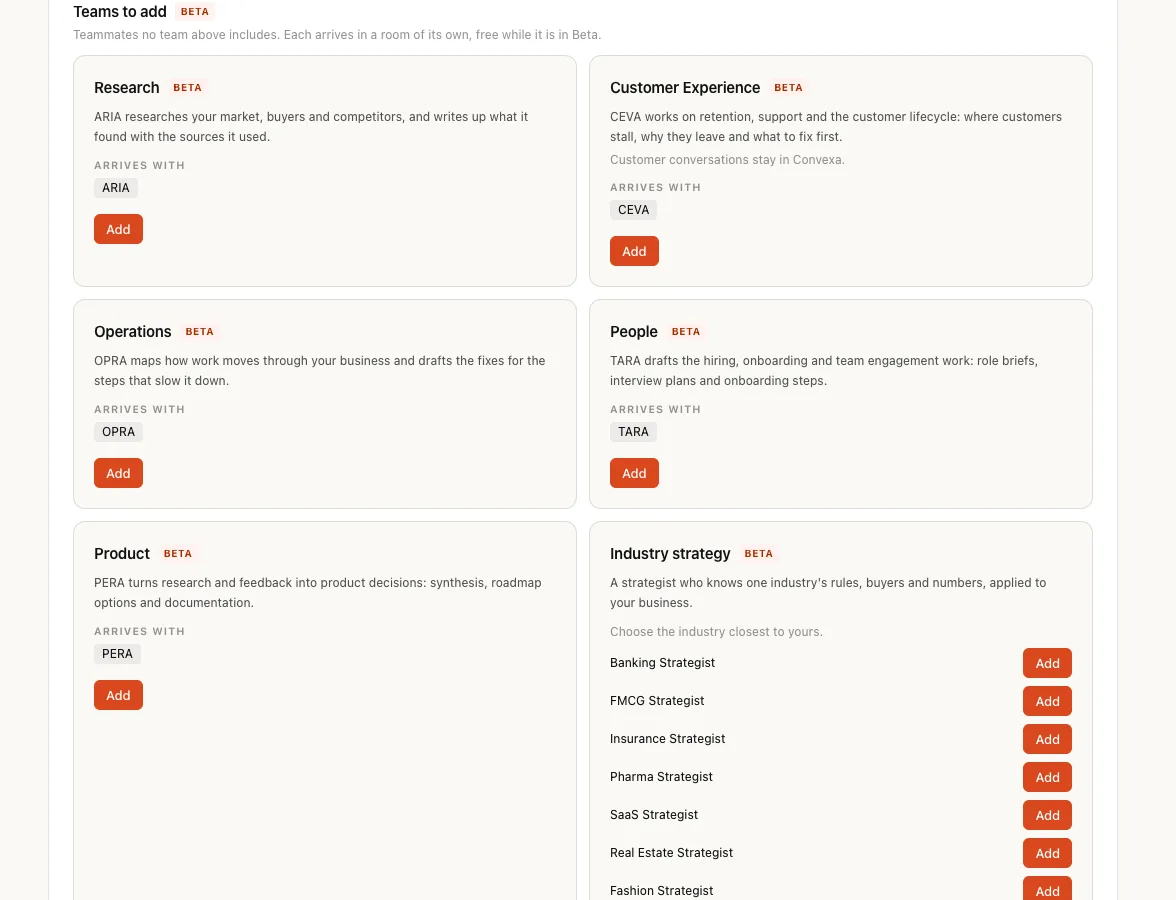Click the Customer Experience card title

coord(685,88)
